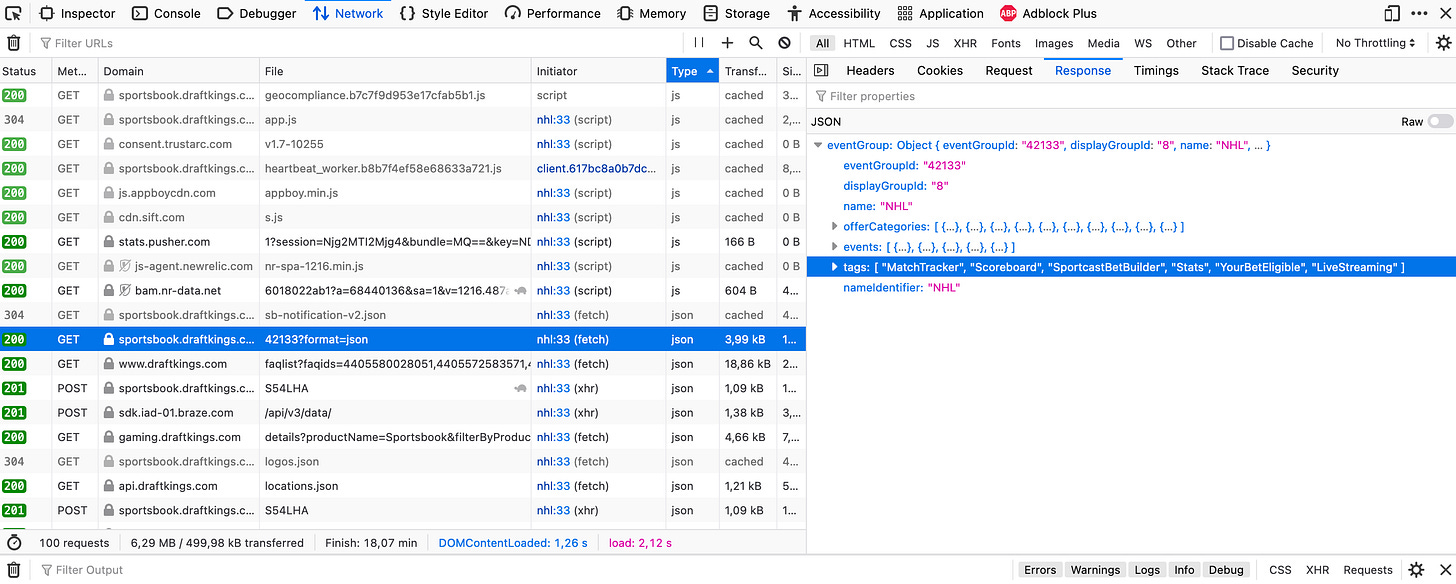The height and width of the screenshot is (584, 1456).
Task: Open the Accessibility panel
Action: [x=834, y=13]
